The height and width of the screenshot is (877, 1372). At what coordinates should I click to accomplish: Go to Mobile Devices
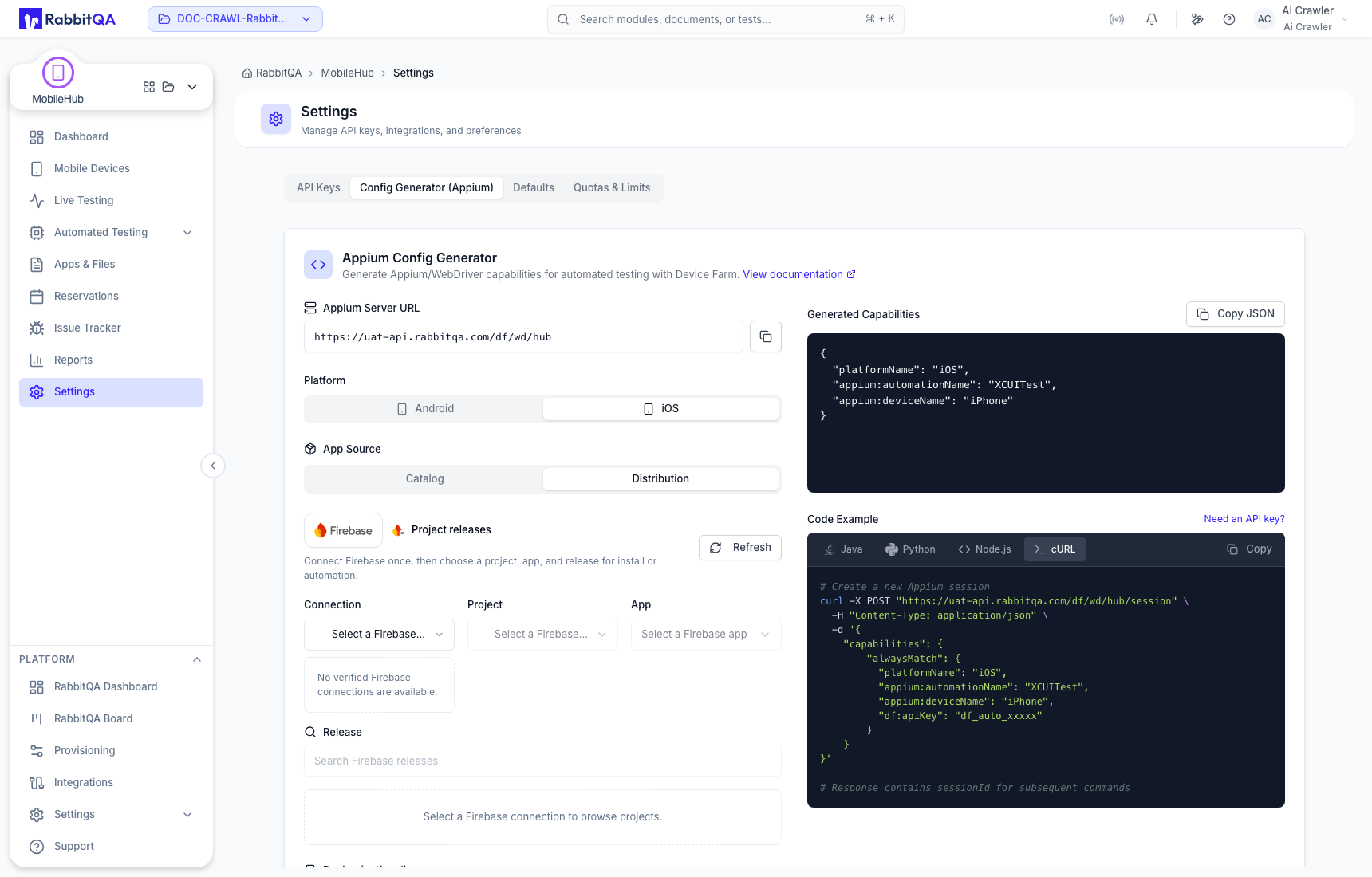pos(111,168)
